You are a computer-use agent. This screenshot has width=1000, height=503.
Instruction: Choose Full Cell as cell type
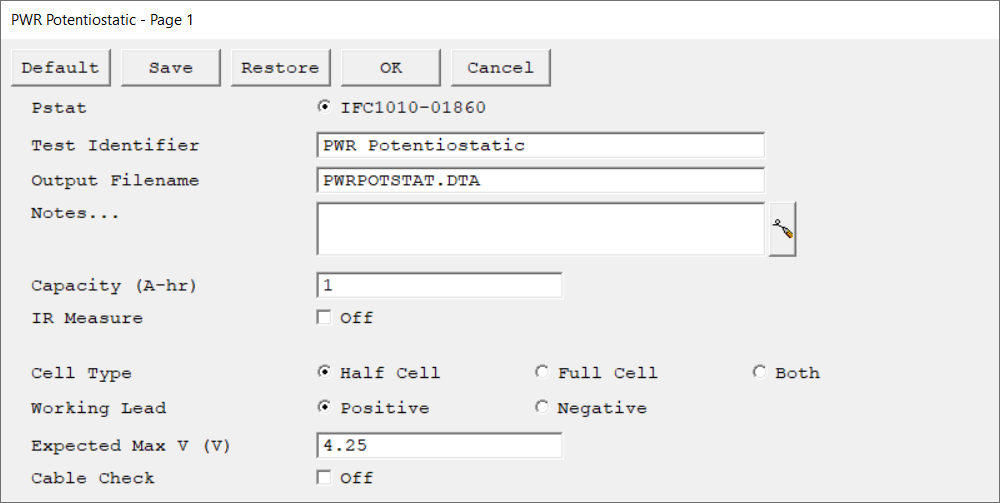pos(542,372)
